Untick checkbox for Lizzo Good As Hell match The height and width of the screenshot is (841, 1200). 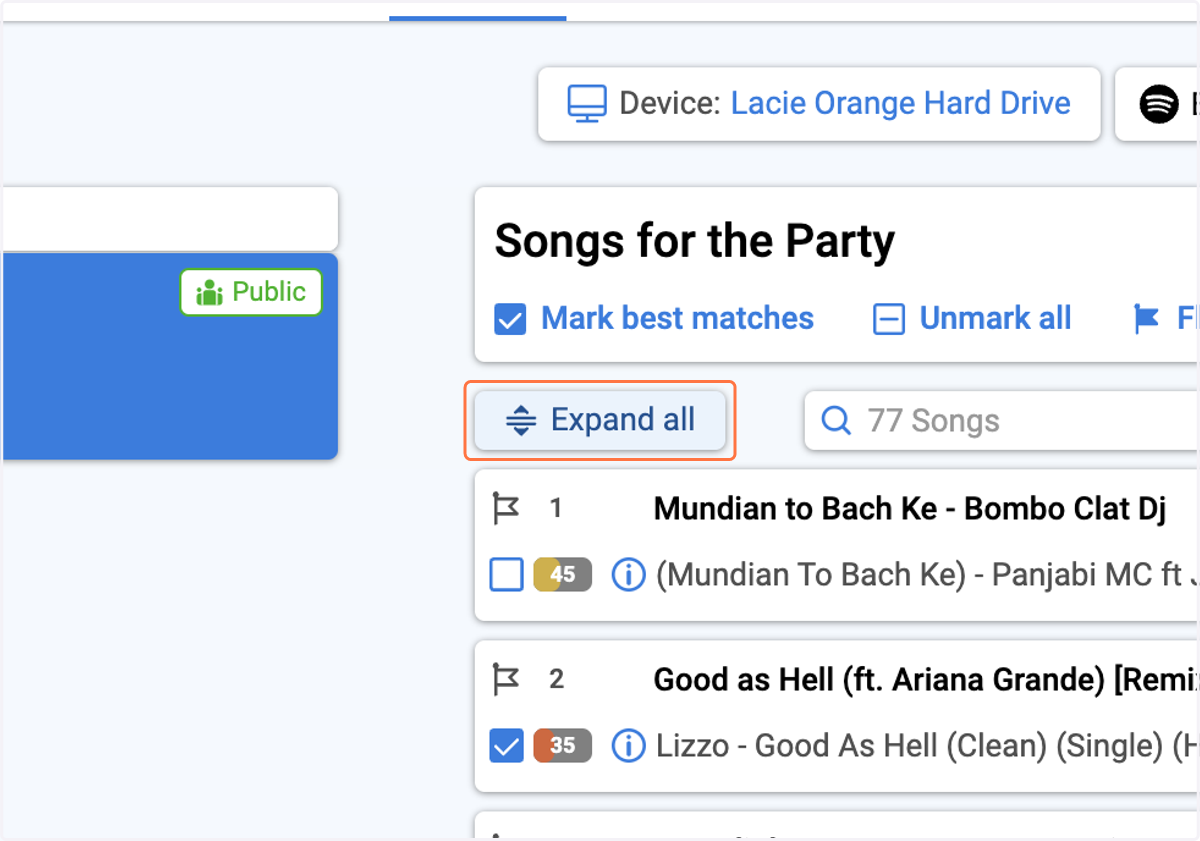coord(507,746)
